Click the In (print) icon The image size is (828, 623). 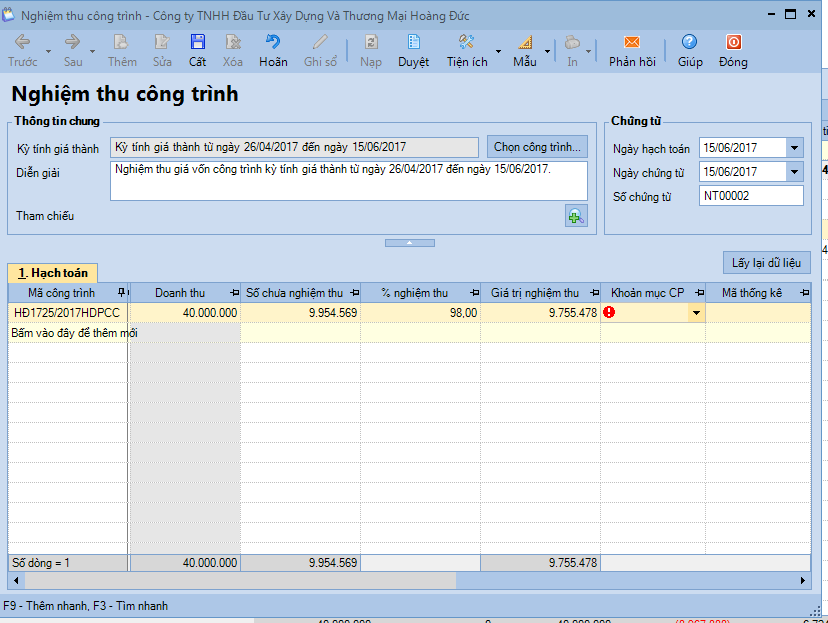[x=572, y=51]
